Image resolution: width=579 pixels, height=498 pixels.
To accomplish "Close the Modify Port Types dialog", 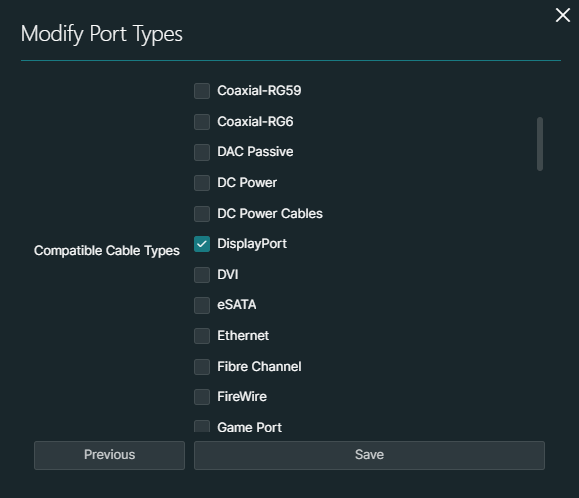I will click(563, 15).
